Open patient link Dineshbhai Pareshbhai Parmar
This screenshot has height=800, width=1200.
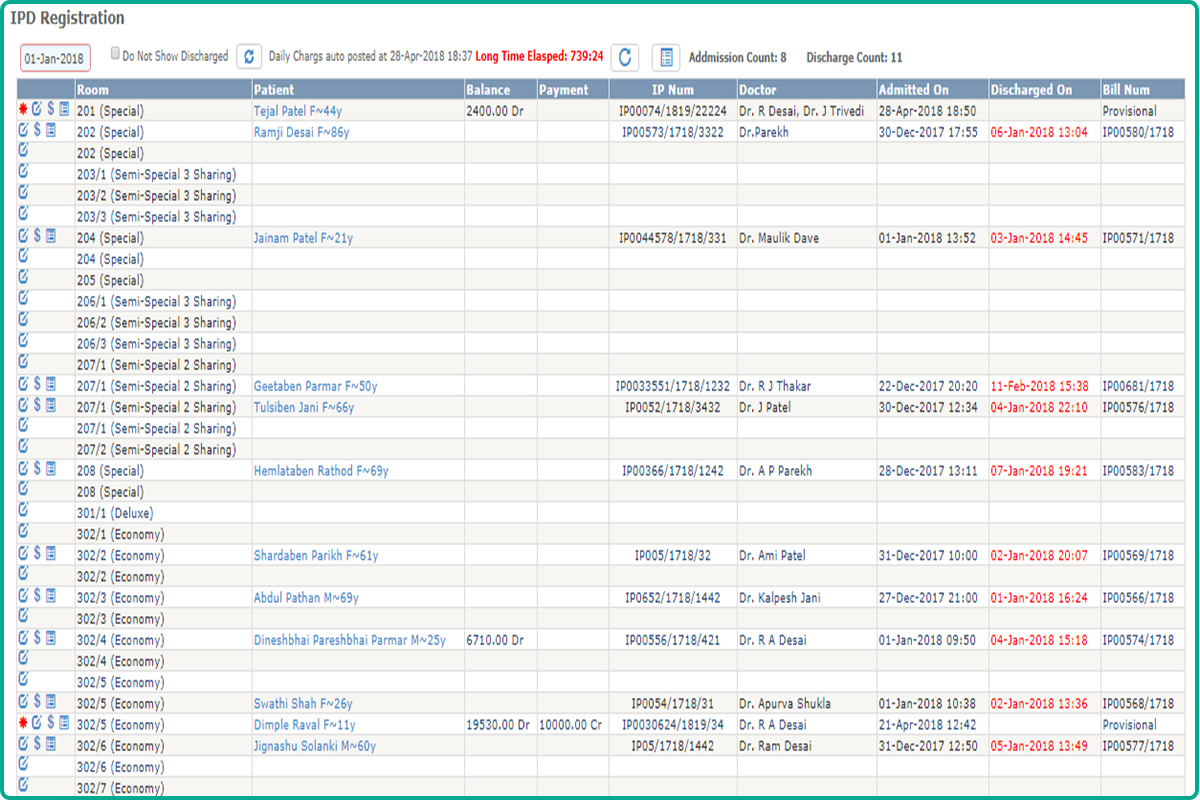pos(349,640)
